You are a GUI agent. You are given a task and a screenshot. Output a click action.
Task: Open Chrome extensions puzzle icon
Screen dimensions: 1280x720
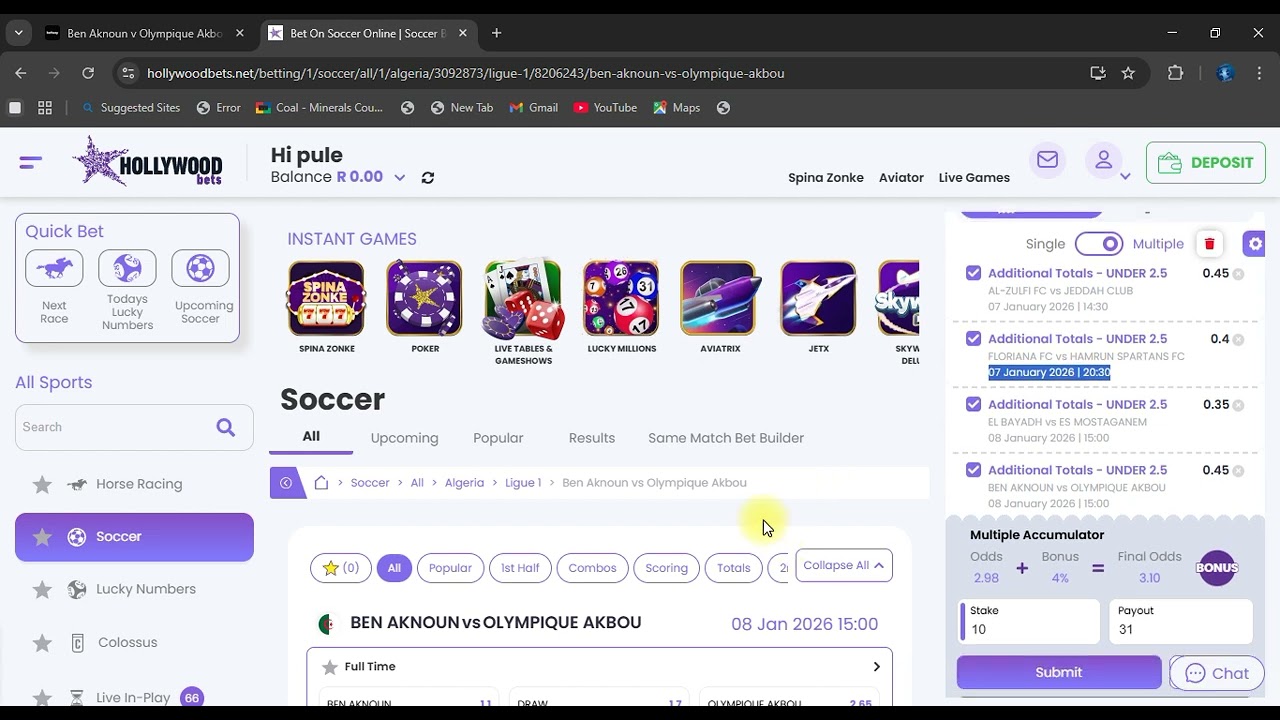pyautogui.click(x=1175, y=73)
